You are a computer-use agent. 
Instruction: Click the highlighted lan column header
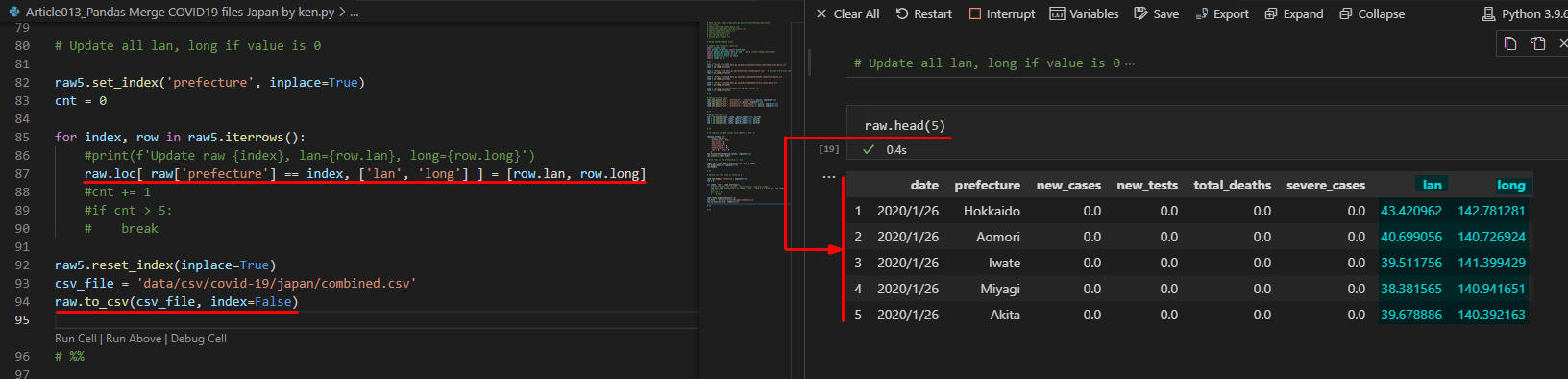point(1432,185)
